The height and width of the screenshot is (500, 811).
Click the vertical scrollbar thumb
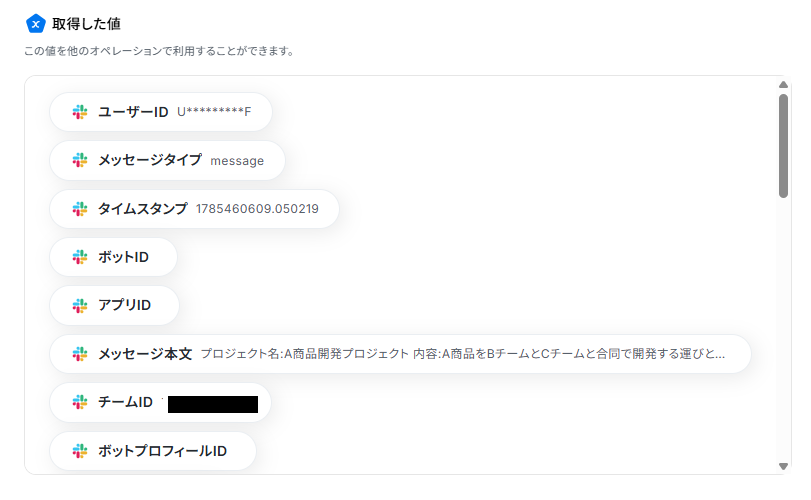click(784, 146)
